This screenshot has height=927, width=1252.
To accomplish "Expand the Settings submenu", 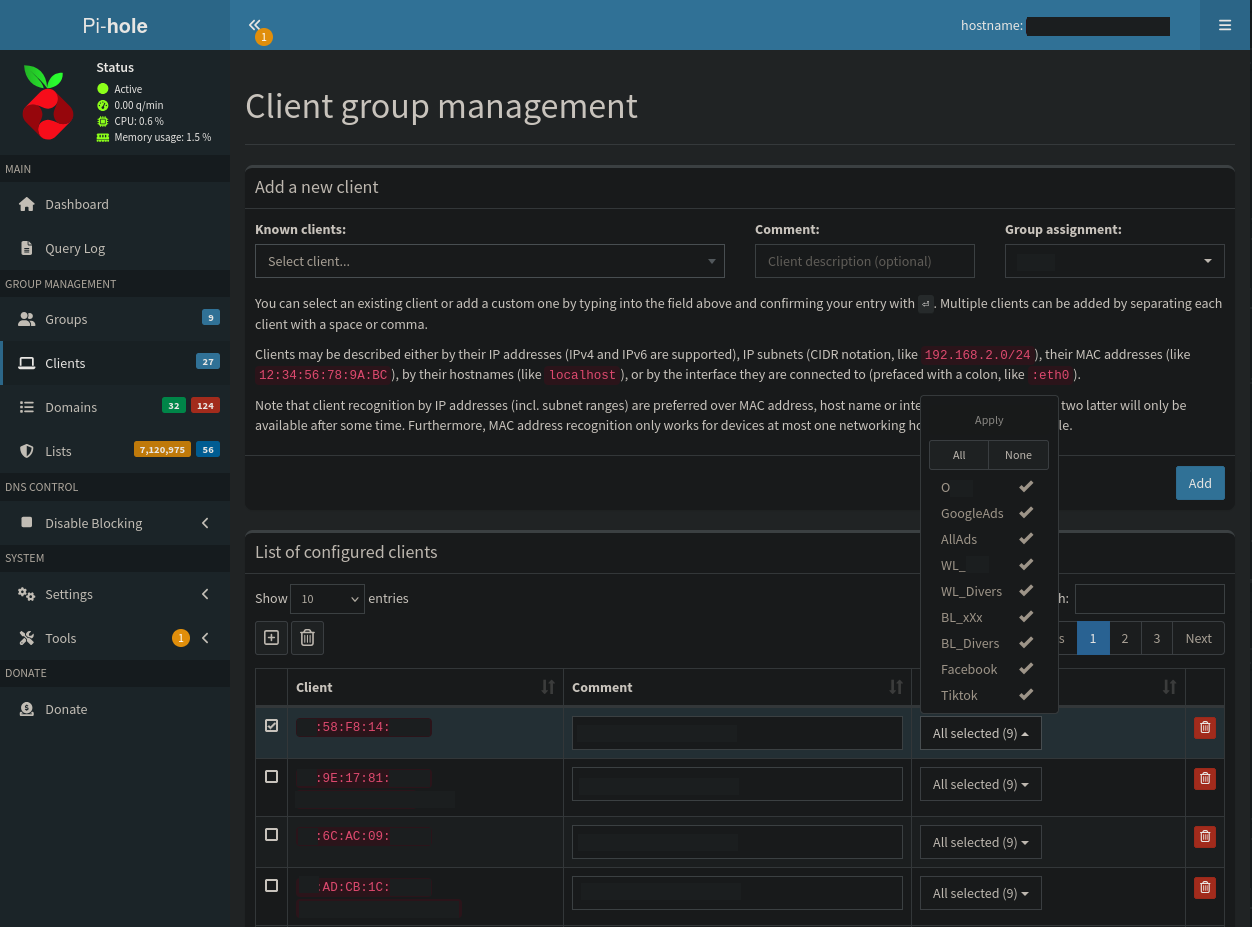I will (x=115, y=594).
